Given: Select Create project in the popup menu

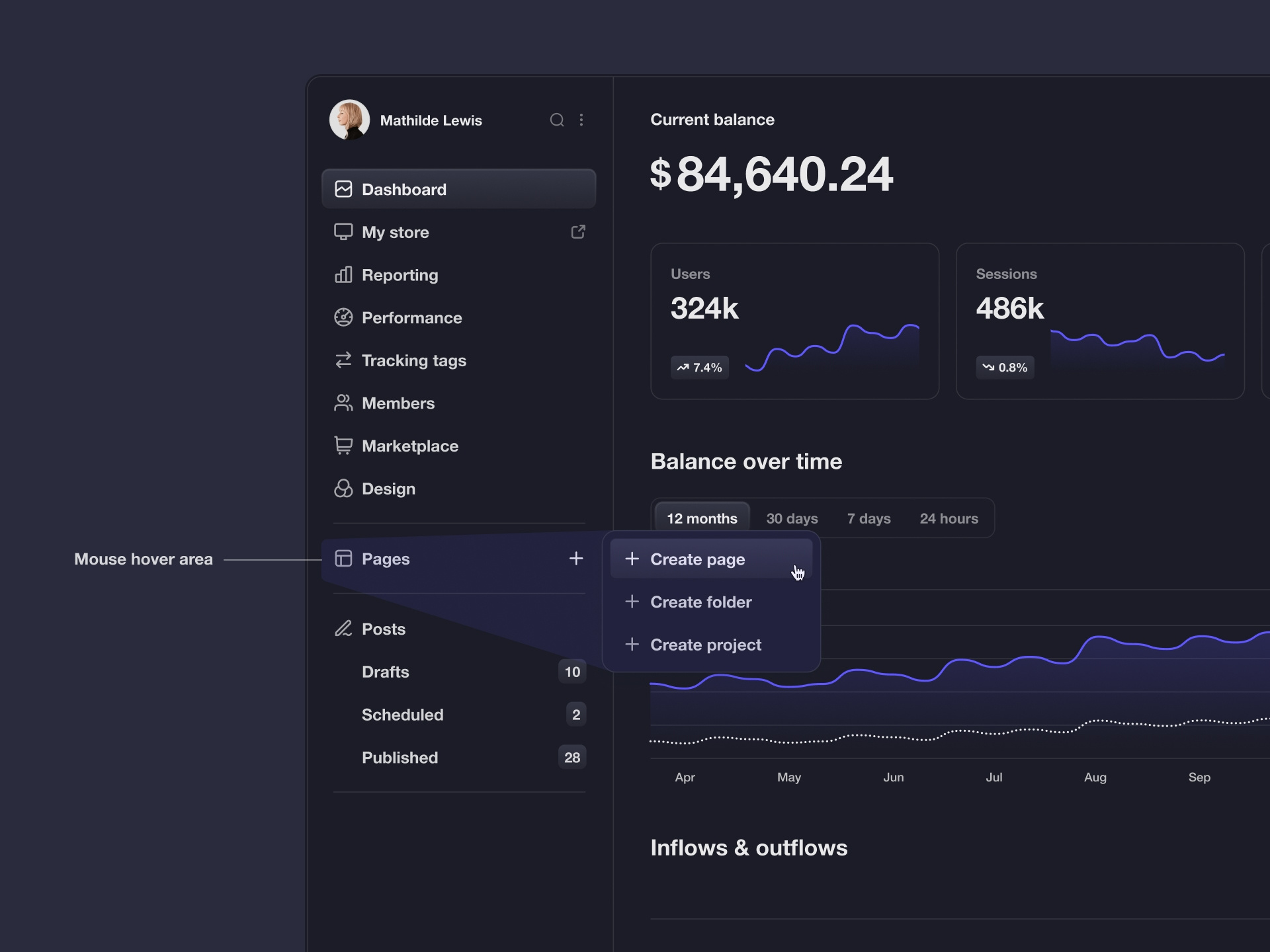Looking at the screenshot, I should point(706,645).
